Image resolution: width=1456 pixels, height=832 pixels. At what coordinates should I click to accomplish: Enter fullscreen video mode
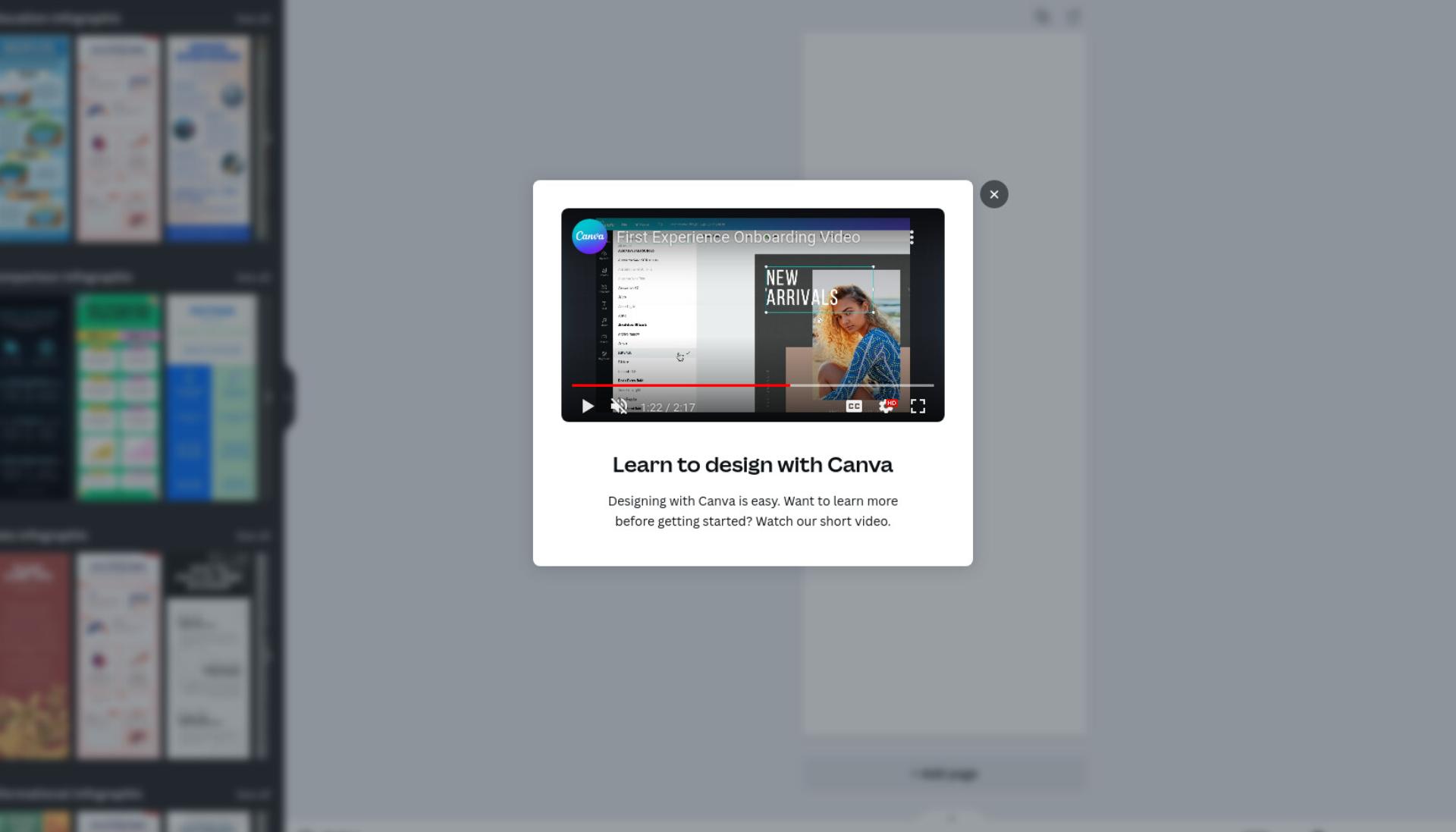click(x=918, y=407)
